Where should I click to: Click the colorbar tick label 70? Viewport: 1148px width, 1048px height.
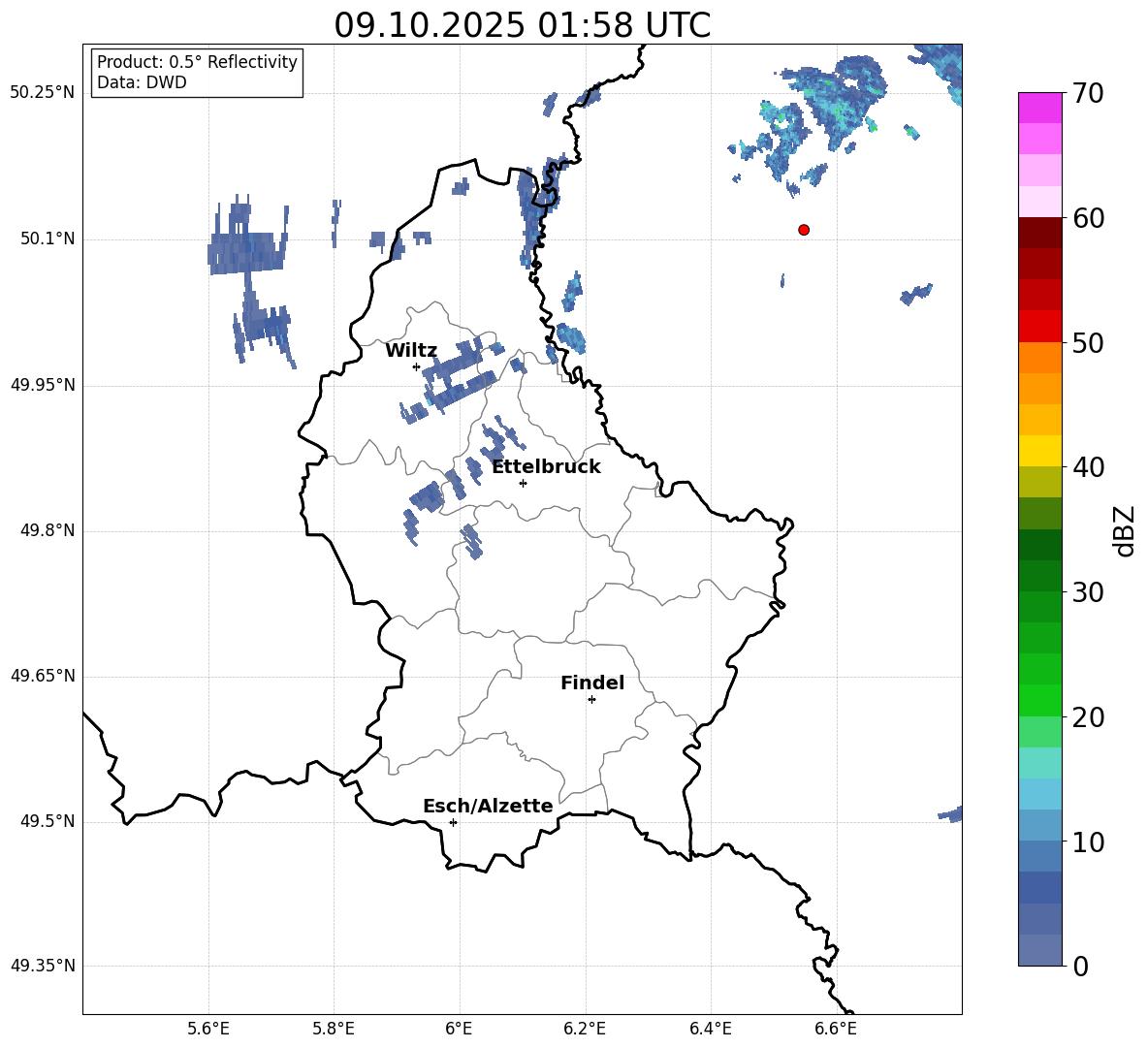point(1088,94)
